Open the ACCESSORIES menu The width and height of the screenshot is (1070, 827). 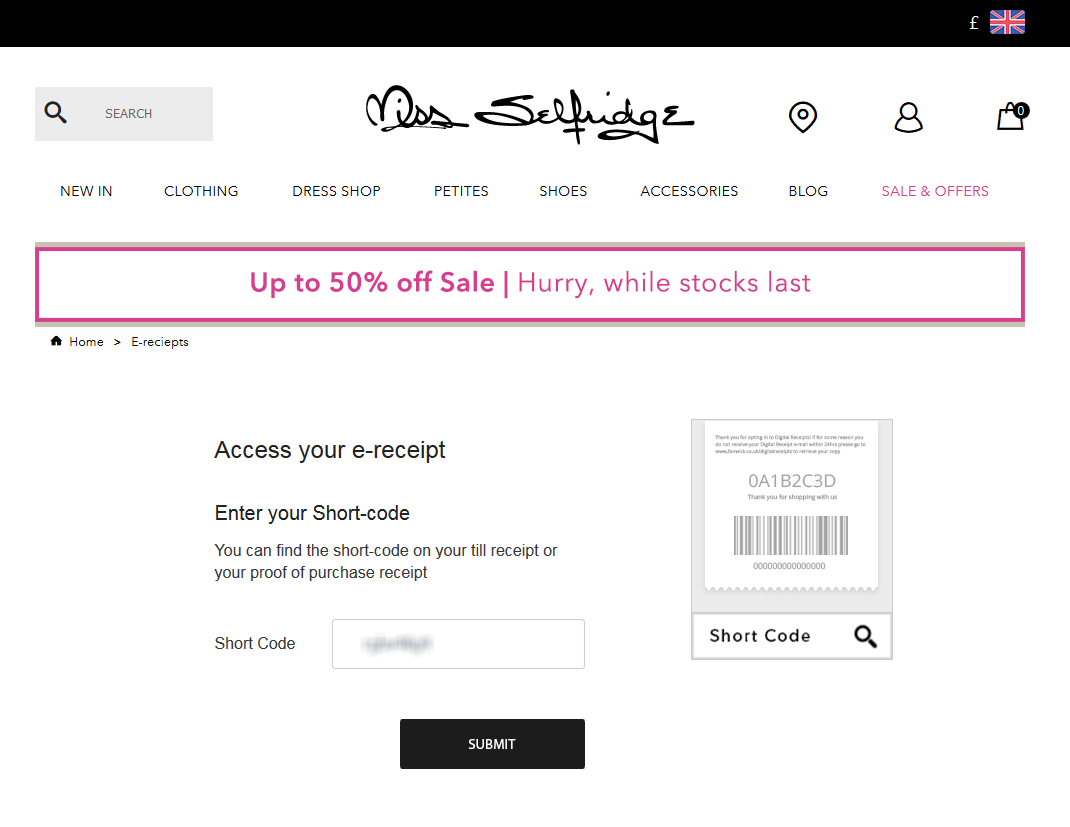689,191
